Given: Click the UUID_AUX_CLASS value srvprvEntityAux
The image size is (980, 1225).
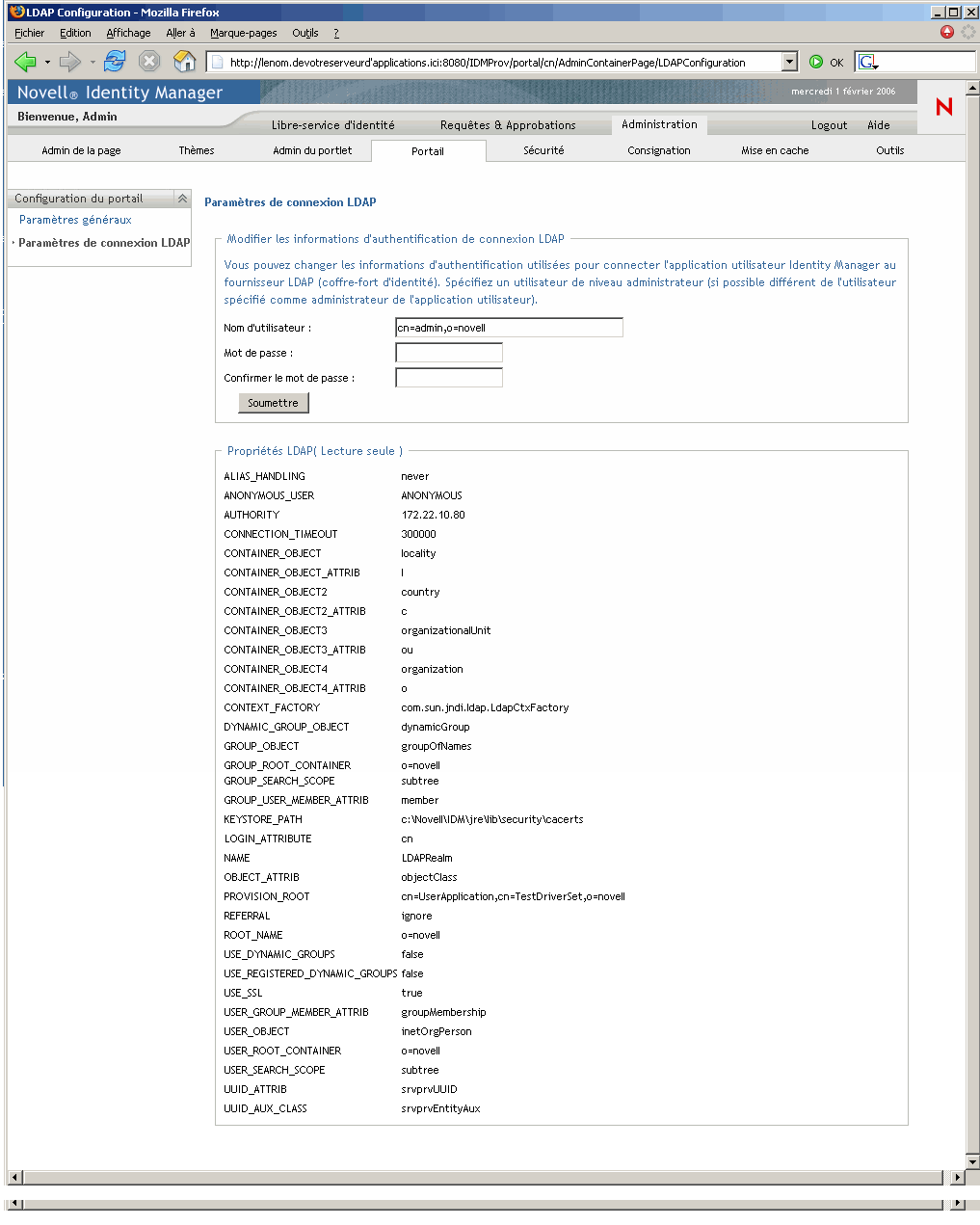Looking at the screenshot, I should point(440,1108).
